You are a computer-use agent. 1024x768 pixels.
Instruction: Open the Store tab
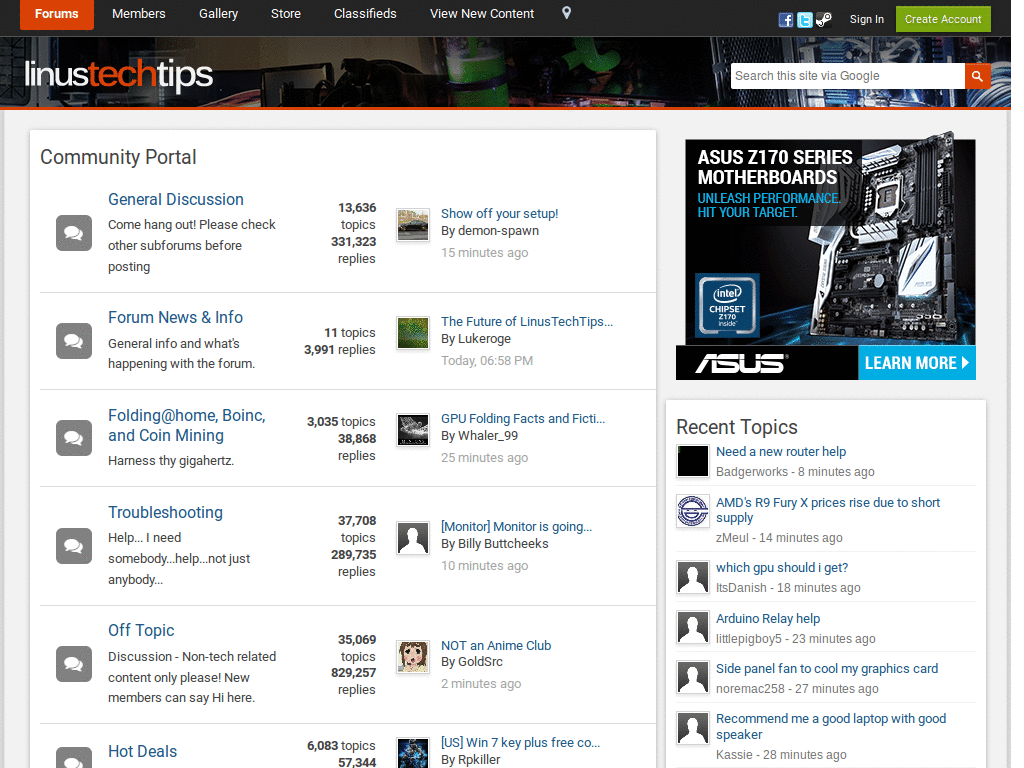tap(285, 14)
